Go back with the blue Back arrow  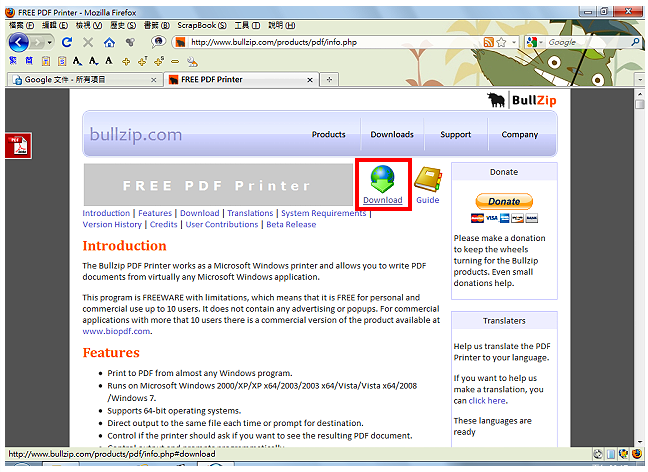18,42
